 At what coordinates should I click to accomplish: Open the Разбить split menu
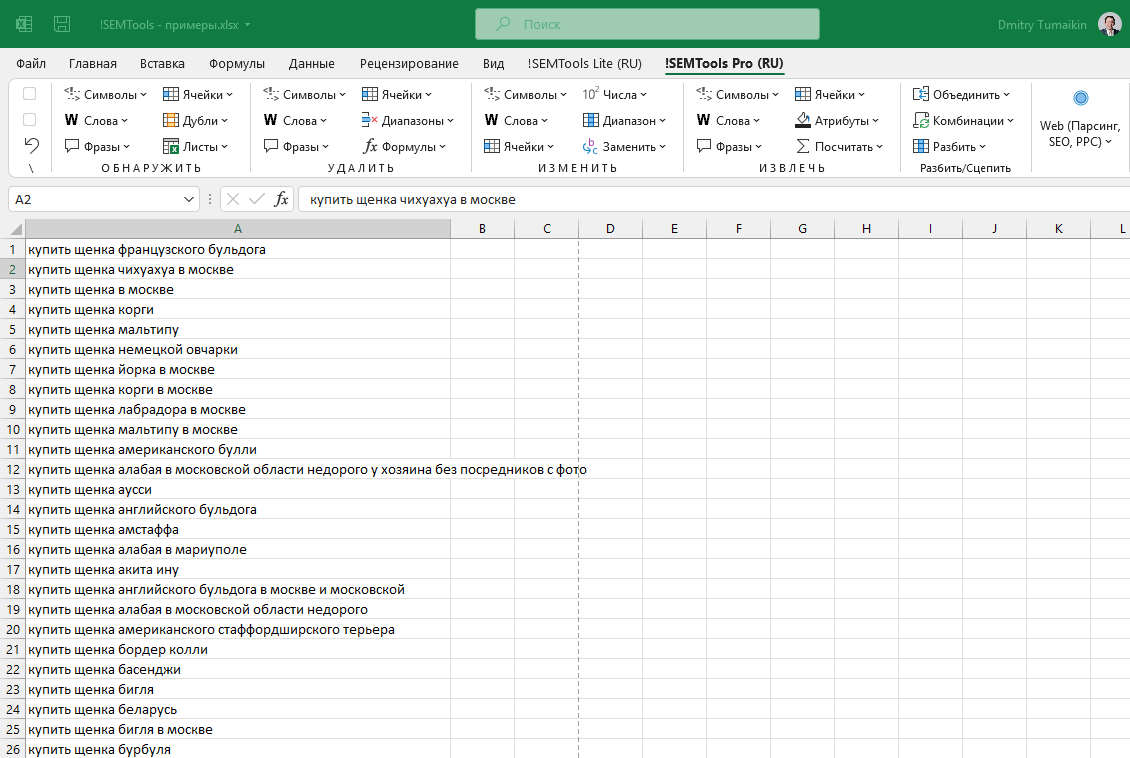949,146
